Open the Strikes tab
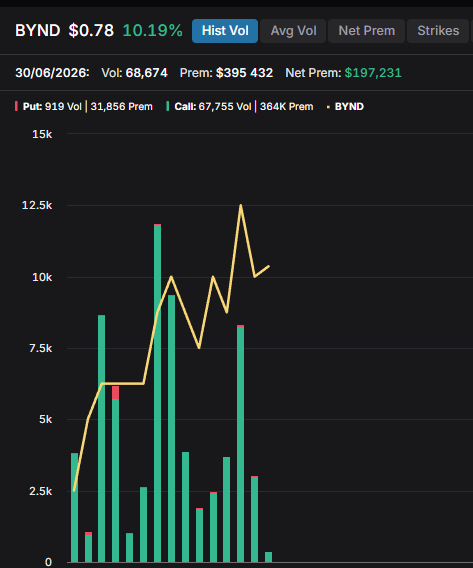Image resolution: width=473 pixels, height=568 pixels. click(x=438, y=31)
